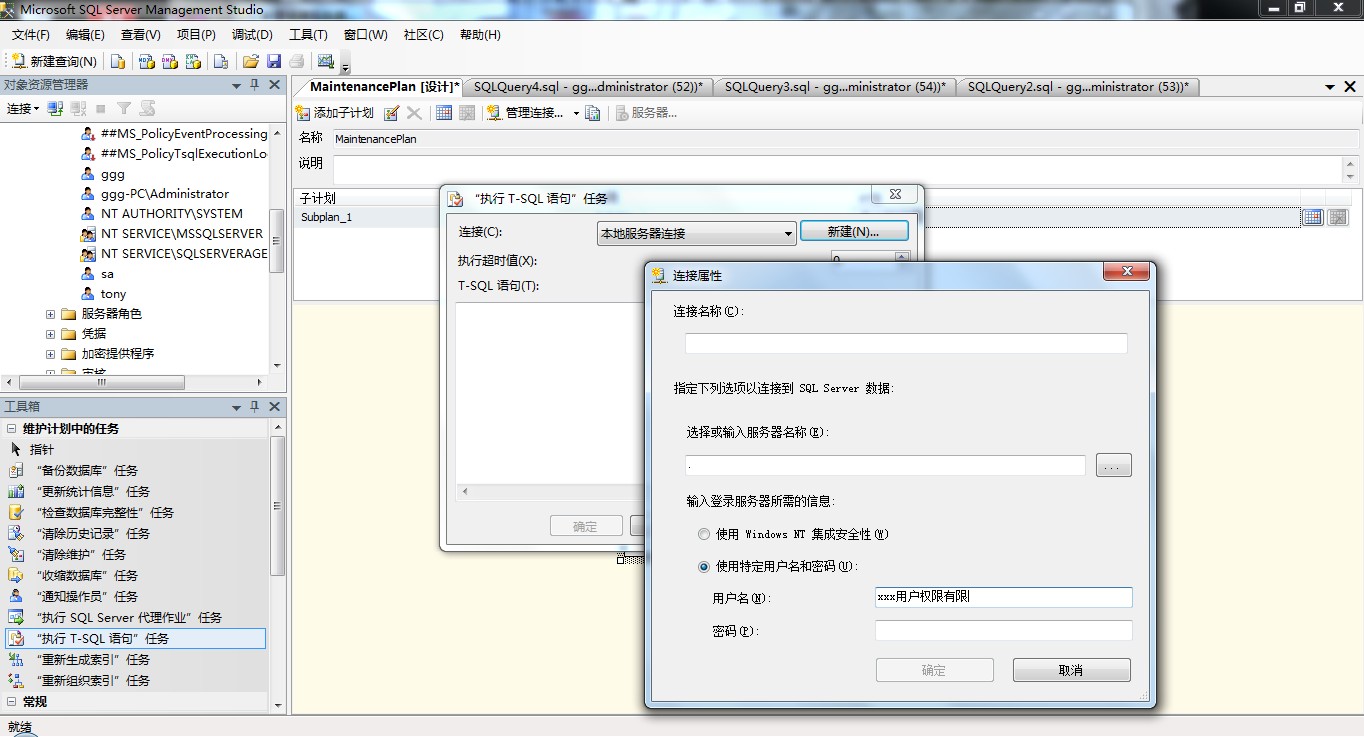The image size is (1364, 737).
Task: Click the server name input field
Action: (x=885, y=465)
